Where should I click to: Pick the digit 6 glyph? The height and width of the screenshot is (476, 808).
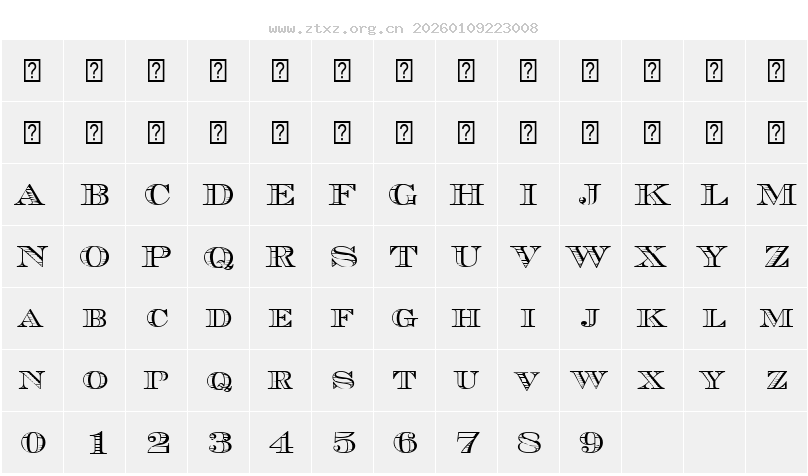coord(404,442)
